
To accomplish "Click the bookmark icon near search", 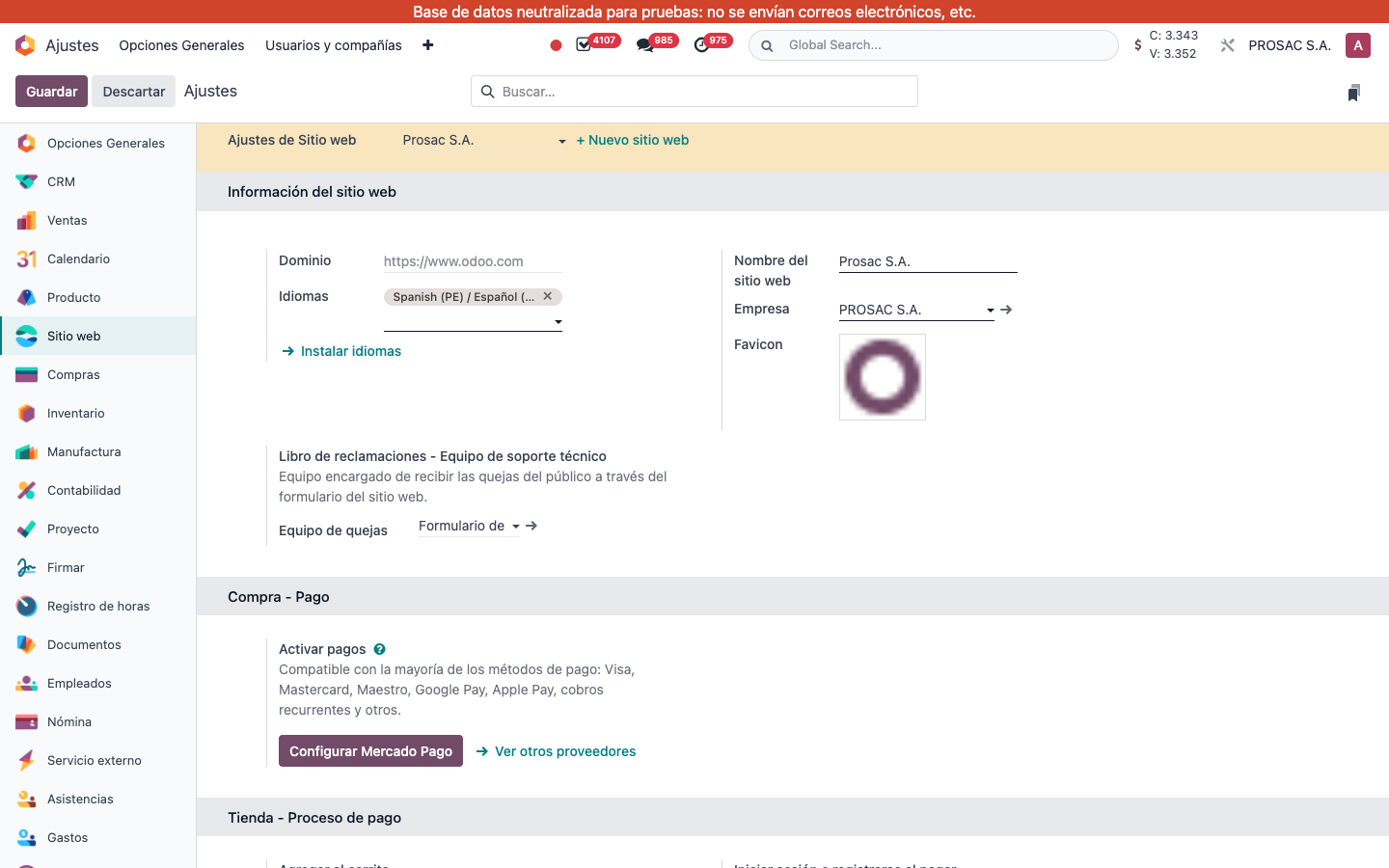I will [1353, 93].
